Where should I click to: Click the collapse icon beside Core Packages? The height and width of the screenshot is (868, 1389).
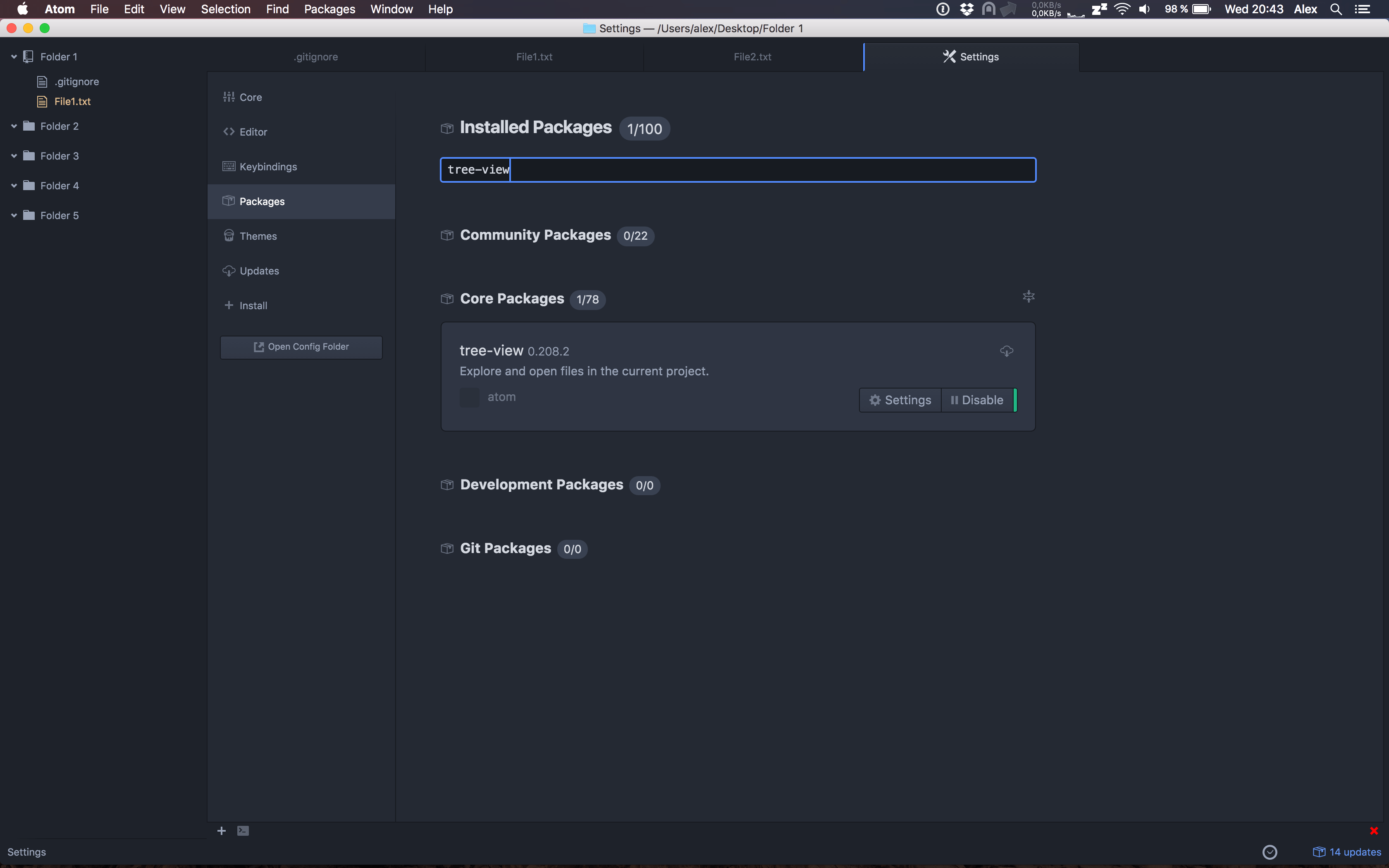tap(1028, 296)
